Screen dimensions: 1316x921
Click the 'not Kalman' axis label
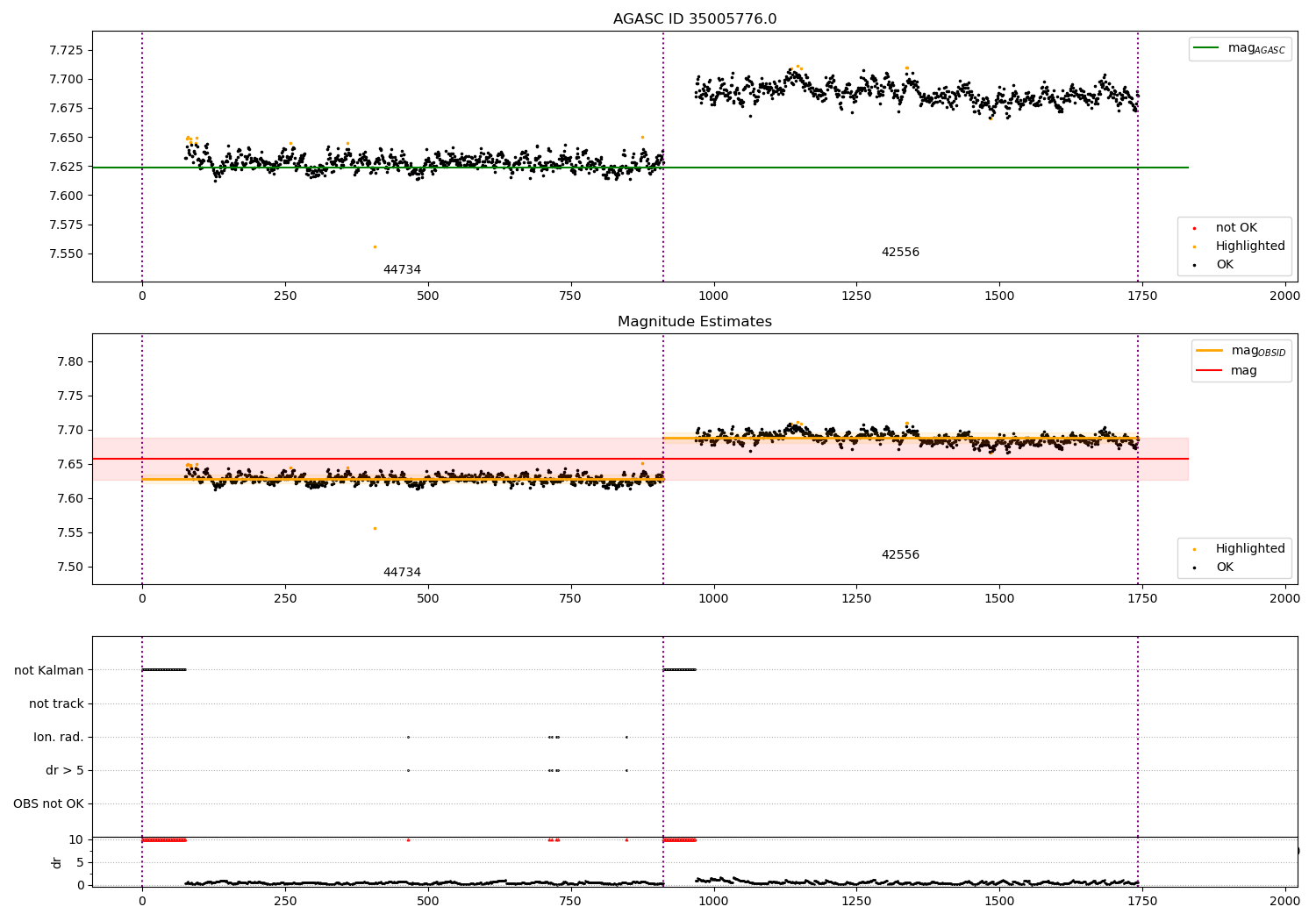pyautogui.click(x=49, y=671)
